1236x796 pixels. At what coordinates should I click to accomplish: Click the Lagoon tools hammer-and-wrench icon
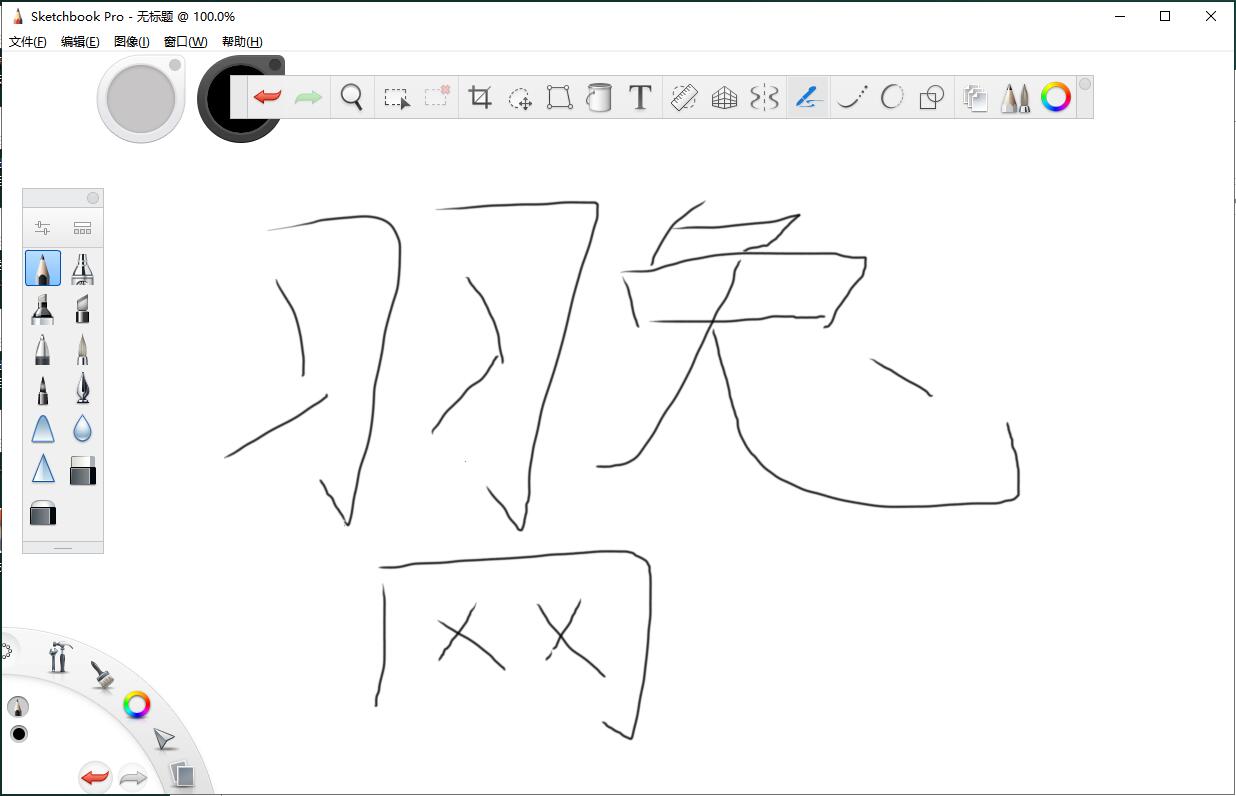coord(60,657)
